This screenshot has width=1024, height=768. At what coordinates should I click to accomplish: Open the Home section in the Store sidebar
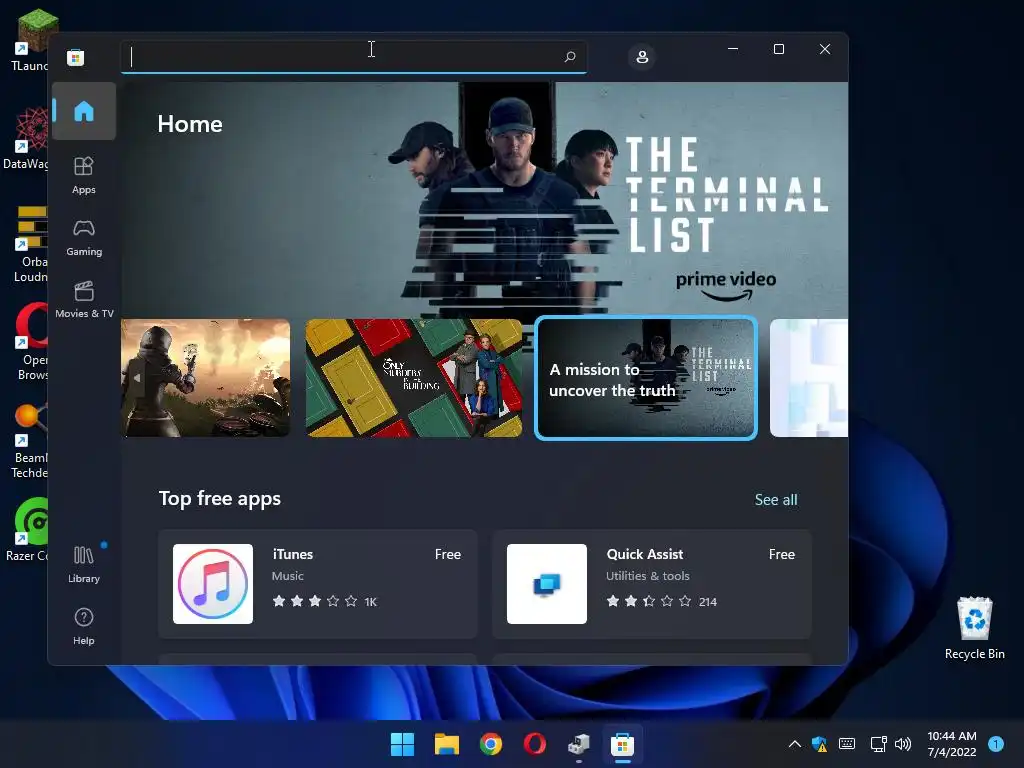[84, 111]
